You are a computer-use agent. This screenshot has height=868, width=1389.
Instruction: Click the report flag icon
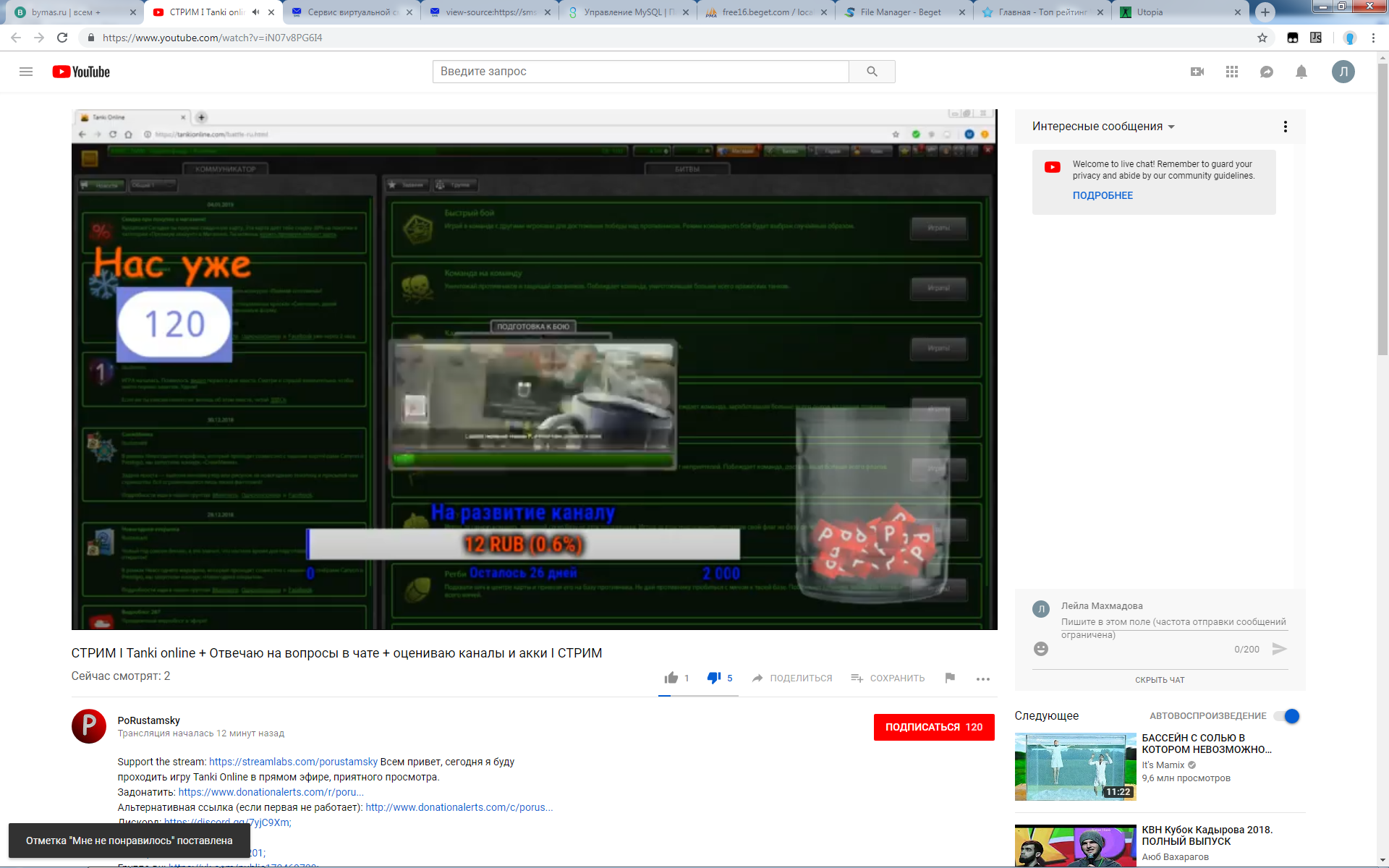click(x=950, y=678)
